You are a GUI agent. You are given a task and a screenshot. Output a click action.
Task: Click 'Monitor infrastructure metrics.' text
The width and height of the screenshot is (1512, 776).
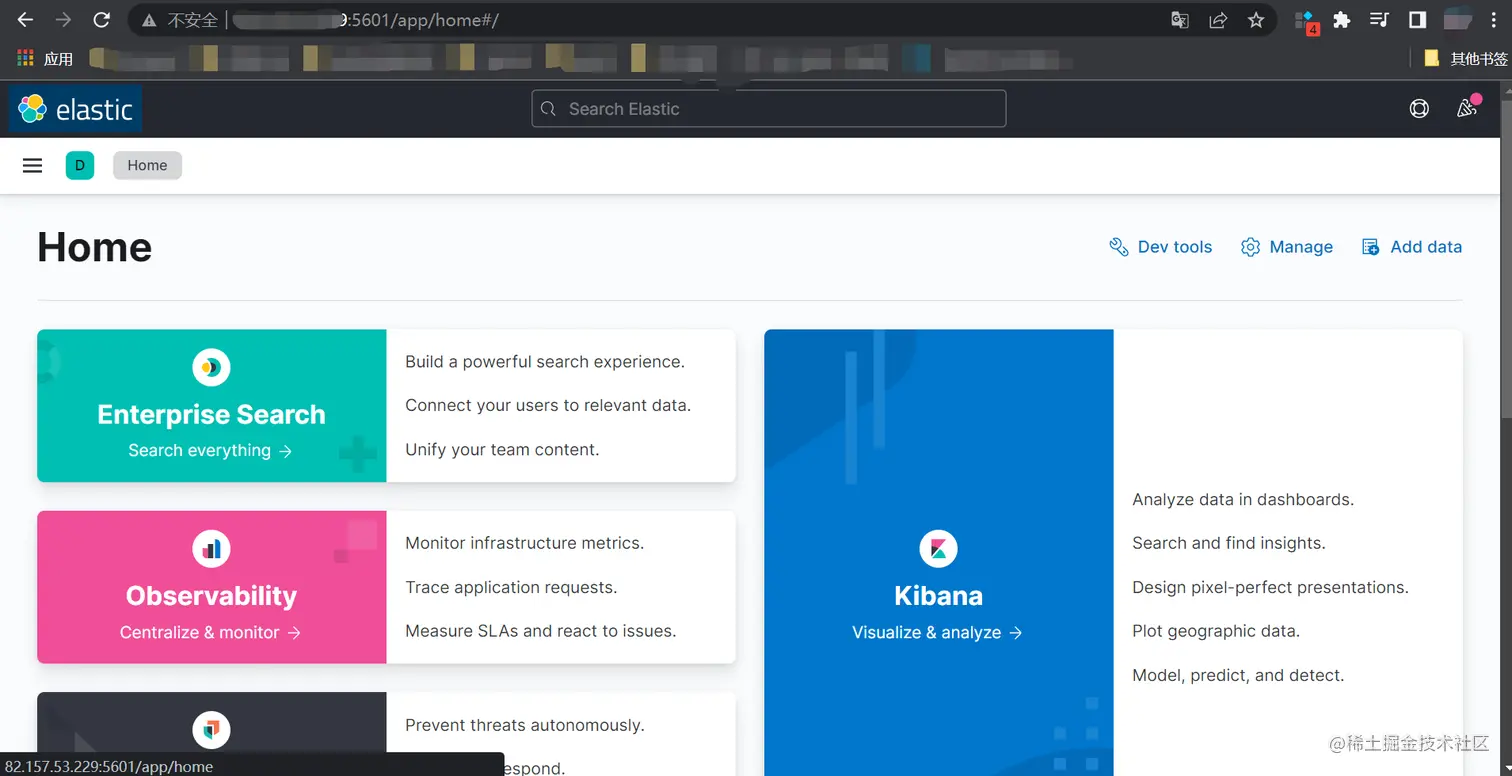(524, 543)
